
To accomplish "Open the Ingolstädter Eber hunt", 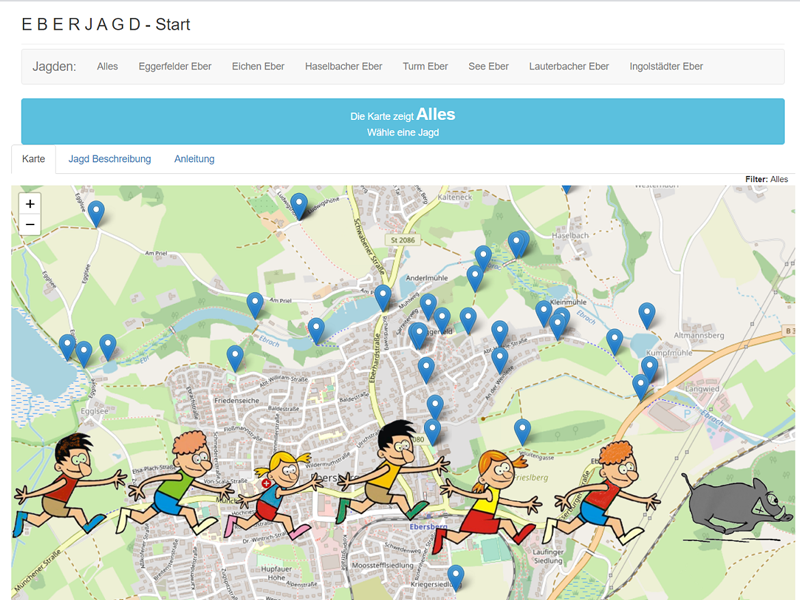I will pos(666,67).
